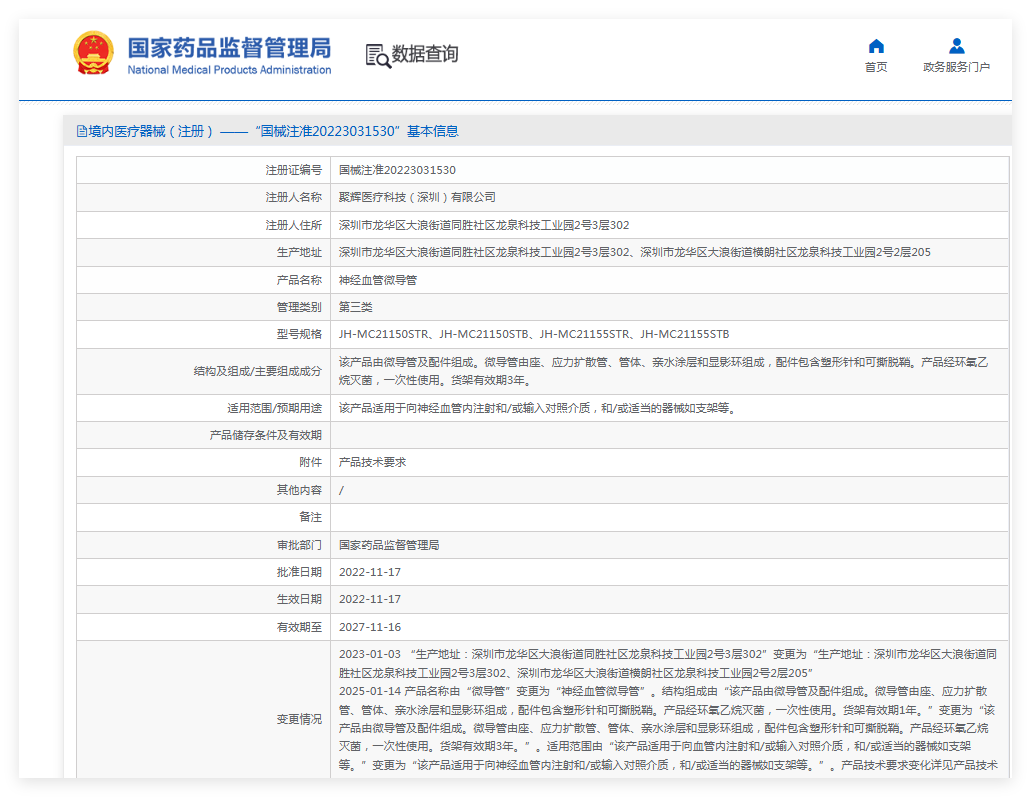
Task: Click the 其他内容 label
Action: (x=299, y=490)
